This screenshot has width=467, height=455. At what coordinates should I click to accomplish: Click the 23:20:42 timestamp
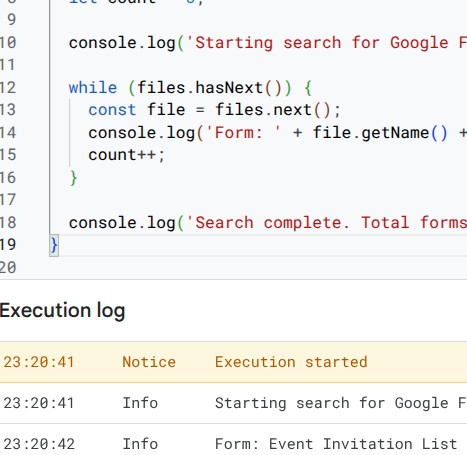click(39, 444)
